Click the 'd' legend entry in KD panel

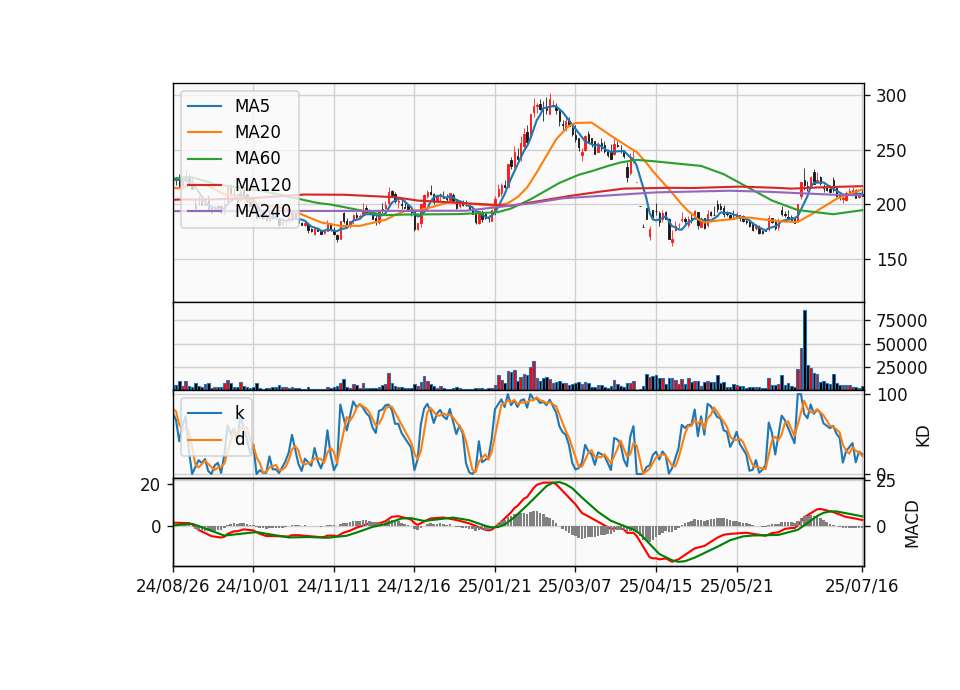[239, 438]
